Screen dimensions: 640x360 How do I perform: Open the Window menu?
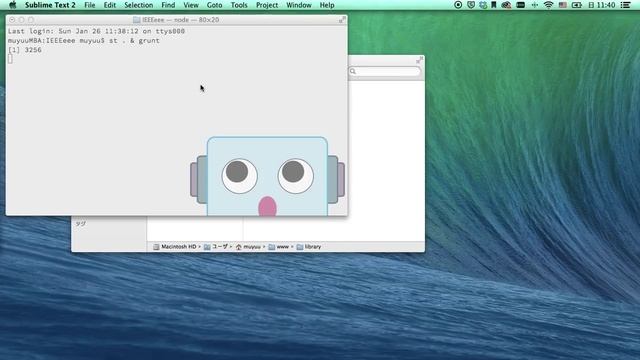pos(298,5)
